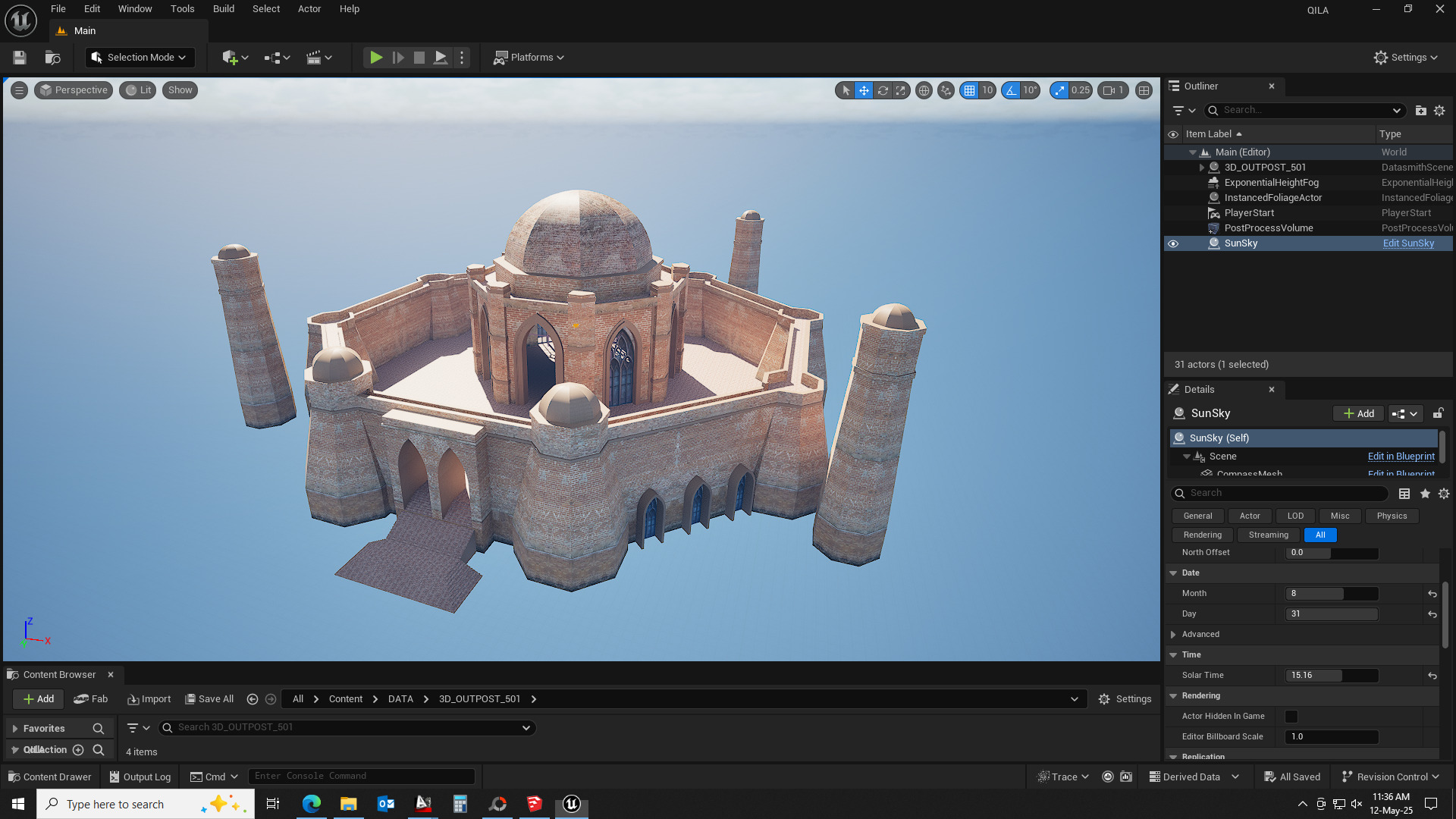Open play options three-dot menu
This screenshot has height=819, width=1456.
tap(462, 58)
